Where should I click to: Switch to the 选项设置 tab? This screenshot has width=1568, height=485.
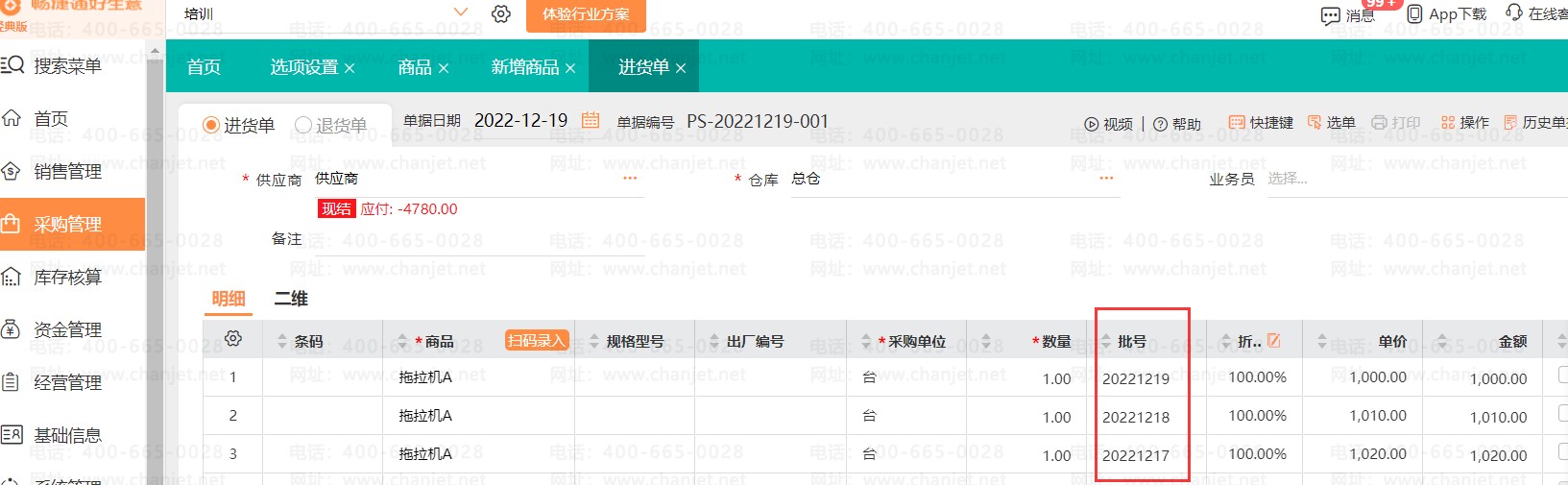(304, 66)
